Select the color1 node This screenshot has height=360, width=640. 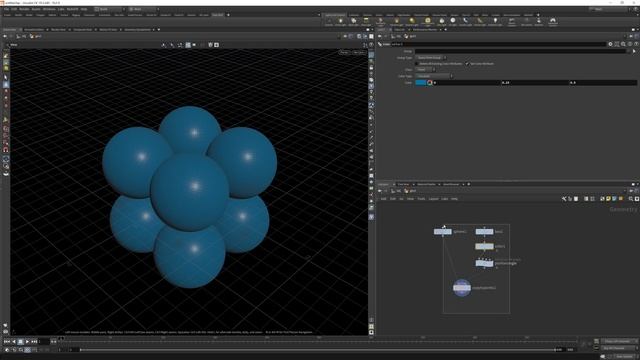click(484, 246)
